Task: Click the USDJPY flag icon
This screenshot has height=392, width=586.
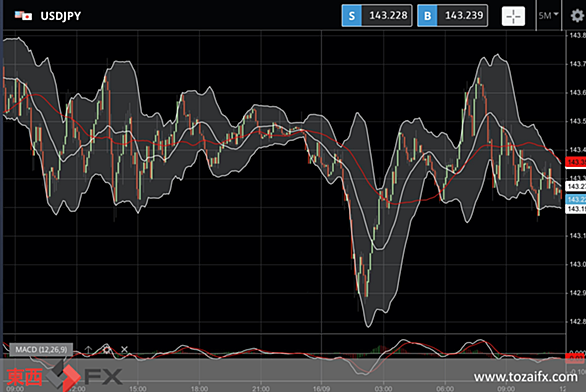Action: pos(23,16)
